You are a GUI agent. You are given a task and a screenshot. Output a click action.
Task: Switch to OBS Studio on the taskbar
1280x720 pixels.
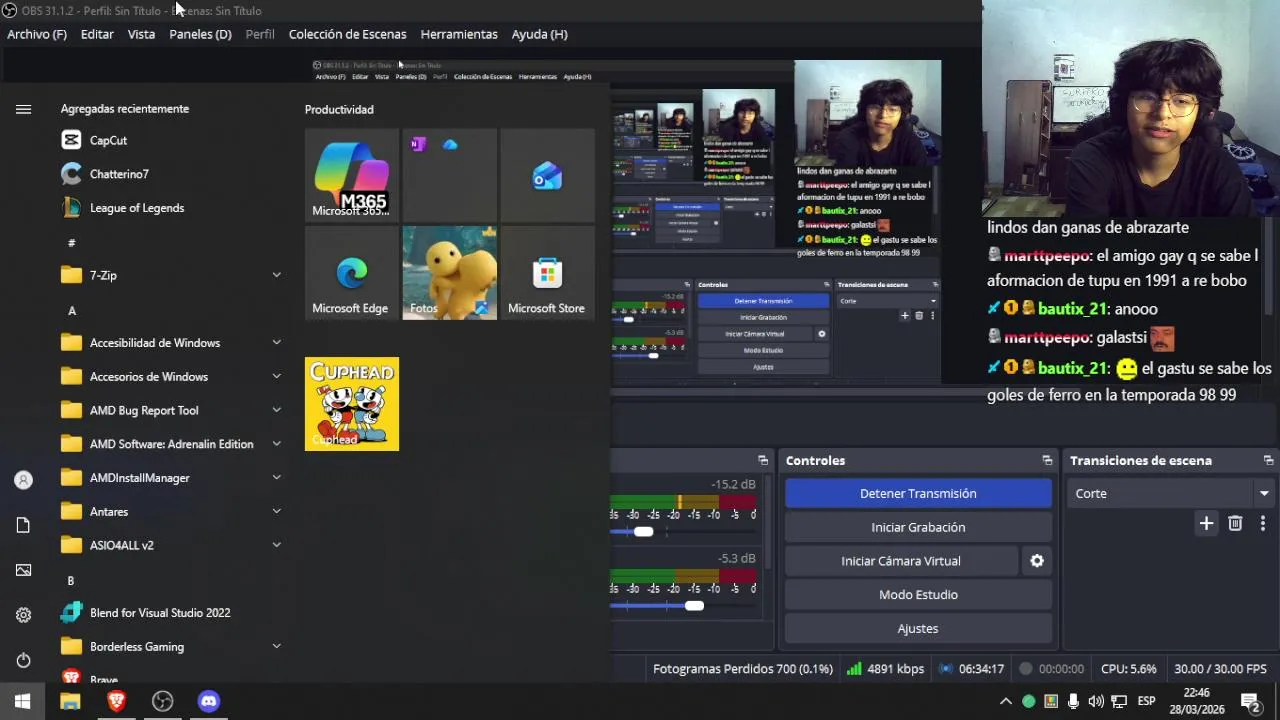tap(162, 701)
